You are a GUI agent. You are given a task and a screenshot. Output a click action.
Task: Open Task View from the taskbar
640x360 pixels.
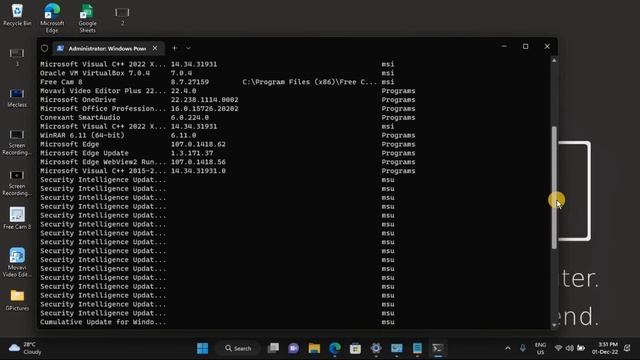coord(273,348)
